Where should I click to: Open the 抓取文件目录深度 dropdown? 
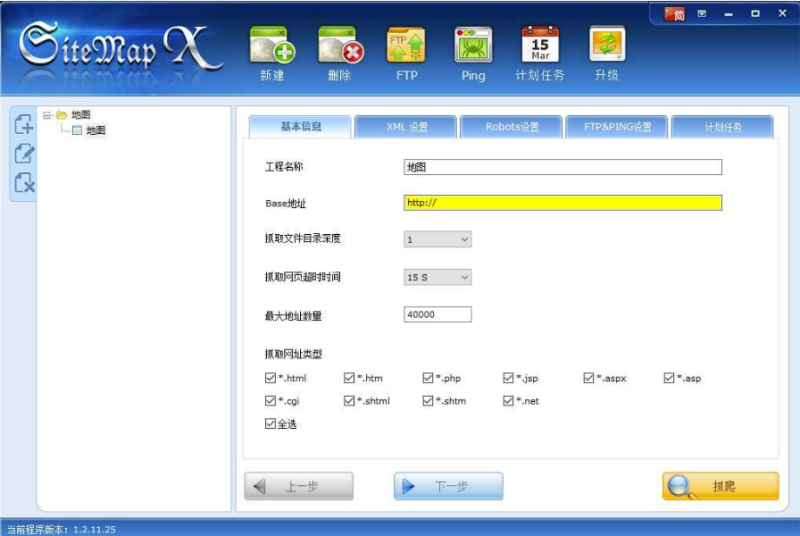[438, 240]
